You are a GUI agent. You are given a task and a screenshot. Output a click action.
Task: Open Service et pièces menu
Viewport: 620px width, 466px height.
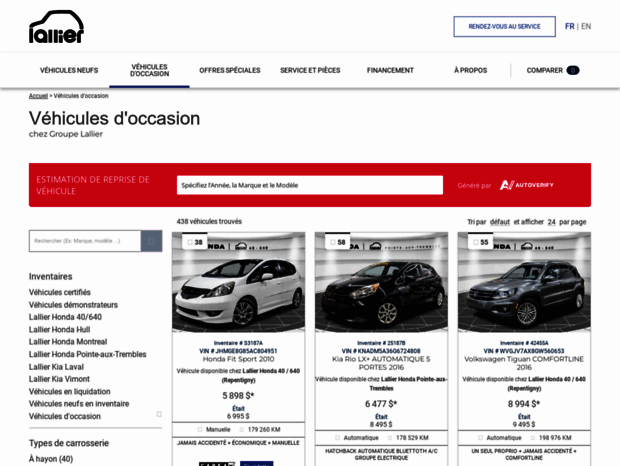click(310, 70)
